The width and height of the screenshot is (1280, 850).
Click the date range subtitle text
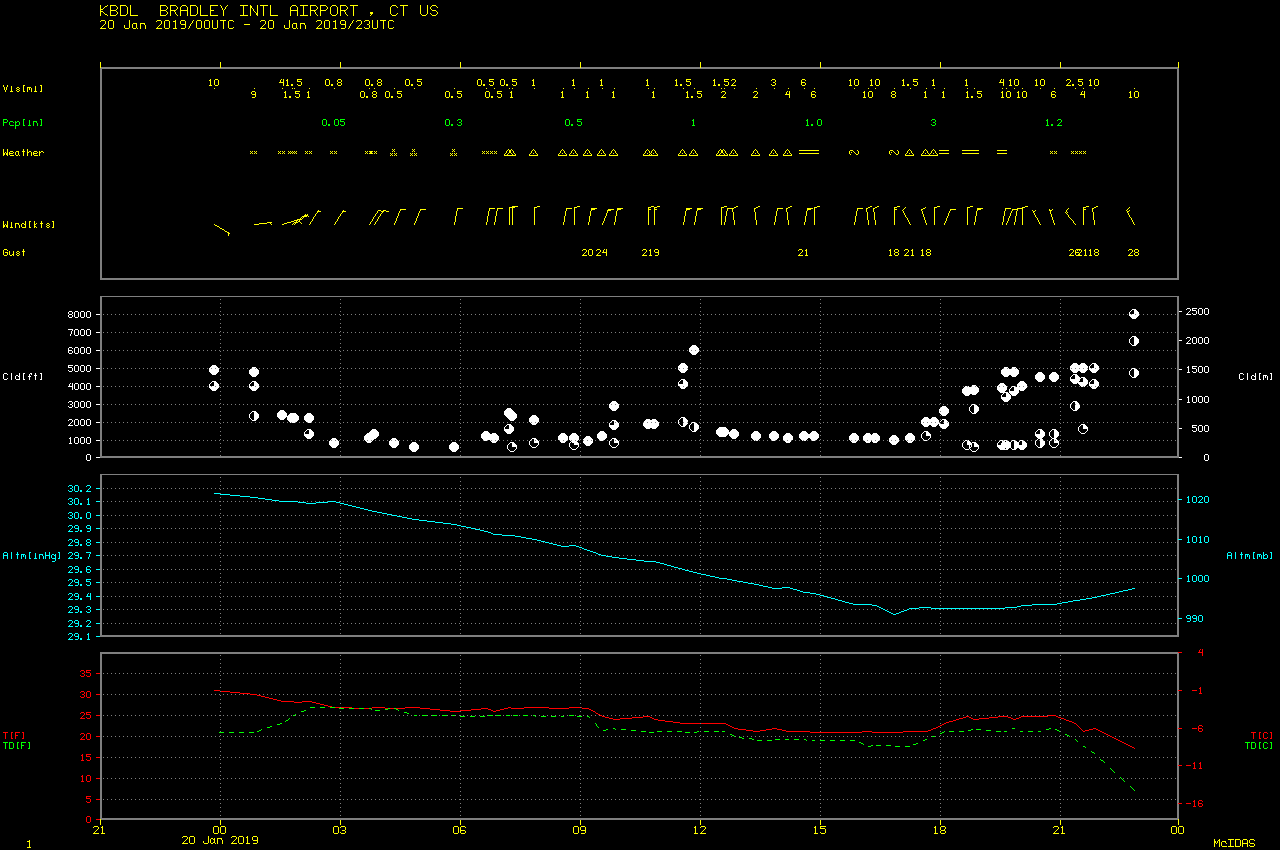(x=247, y=25)
